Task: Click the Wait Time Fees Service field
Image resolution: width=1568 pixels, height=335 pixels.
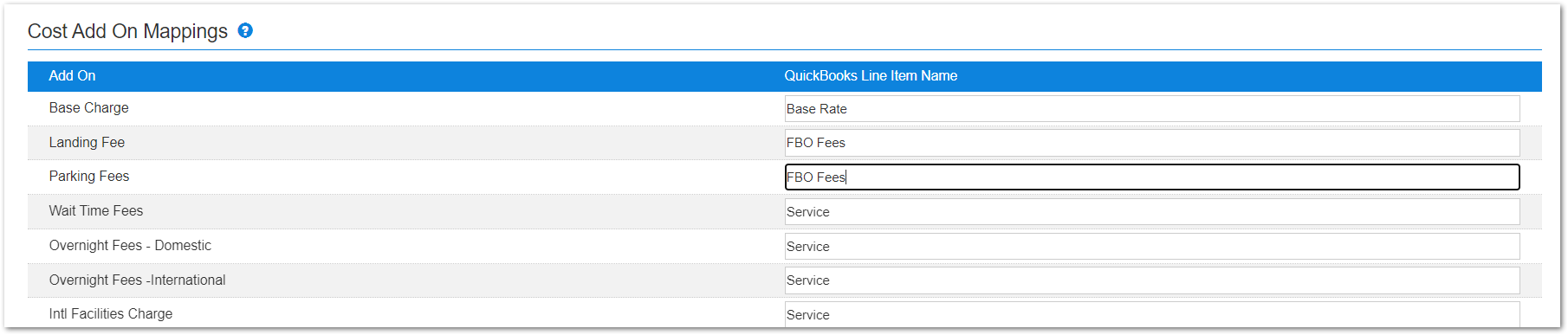Action: tap(1152, 212)
